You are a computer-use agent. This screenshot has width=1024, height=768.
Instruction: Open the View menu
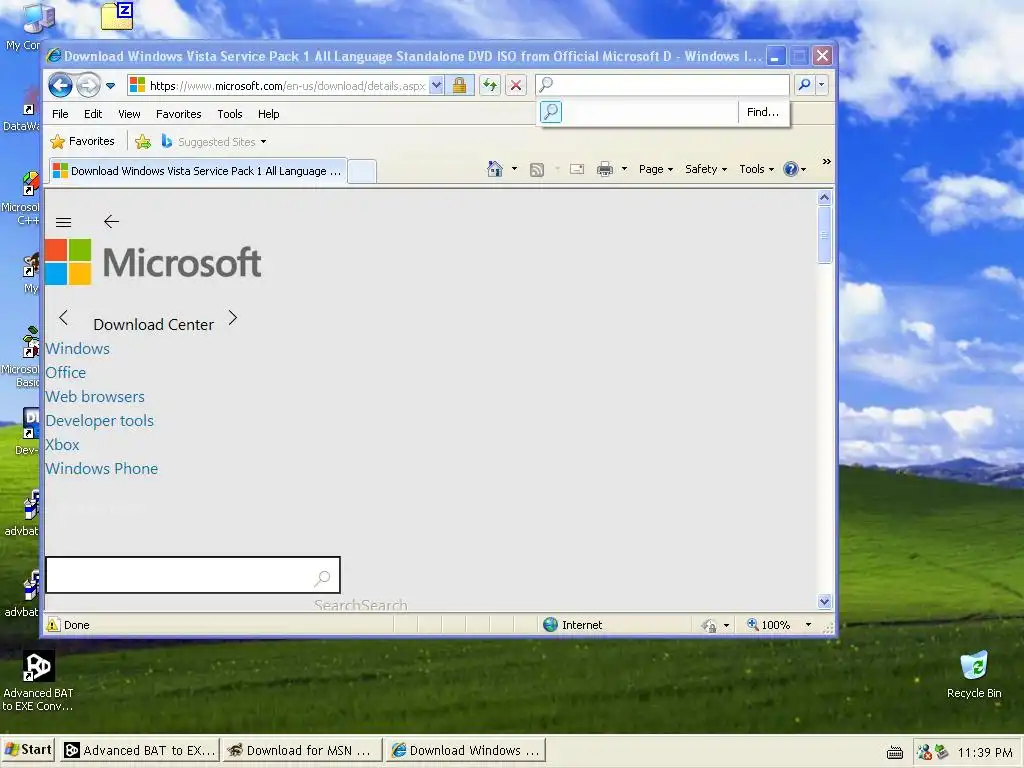(x=129, y=114)
